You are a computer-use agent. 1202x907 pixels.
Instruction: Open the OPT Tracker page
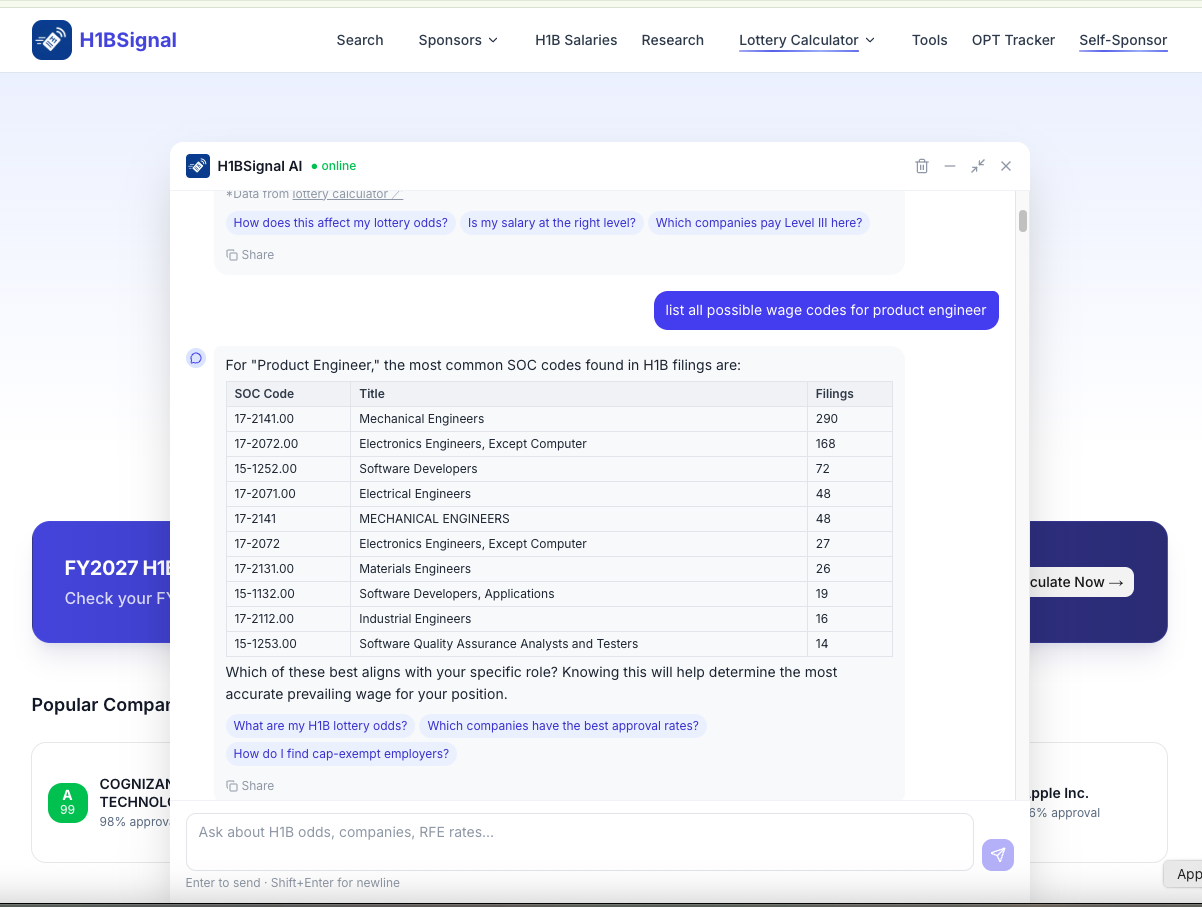(1013, 40)
